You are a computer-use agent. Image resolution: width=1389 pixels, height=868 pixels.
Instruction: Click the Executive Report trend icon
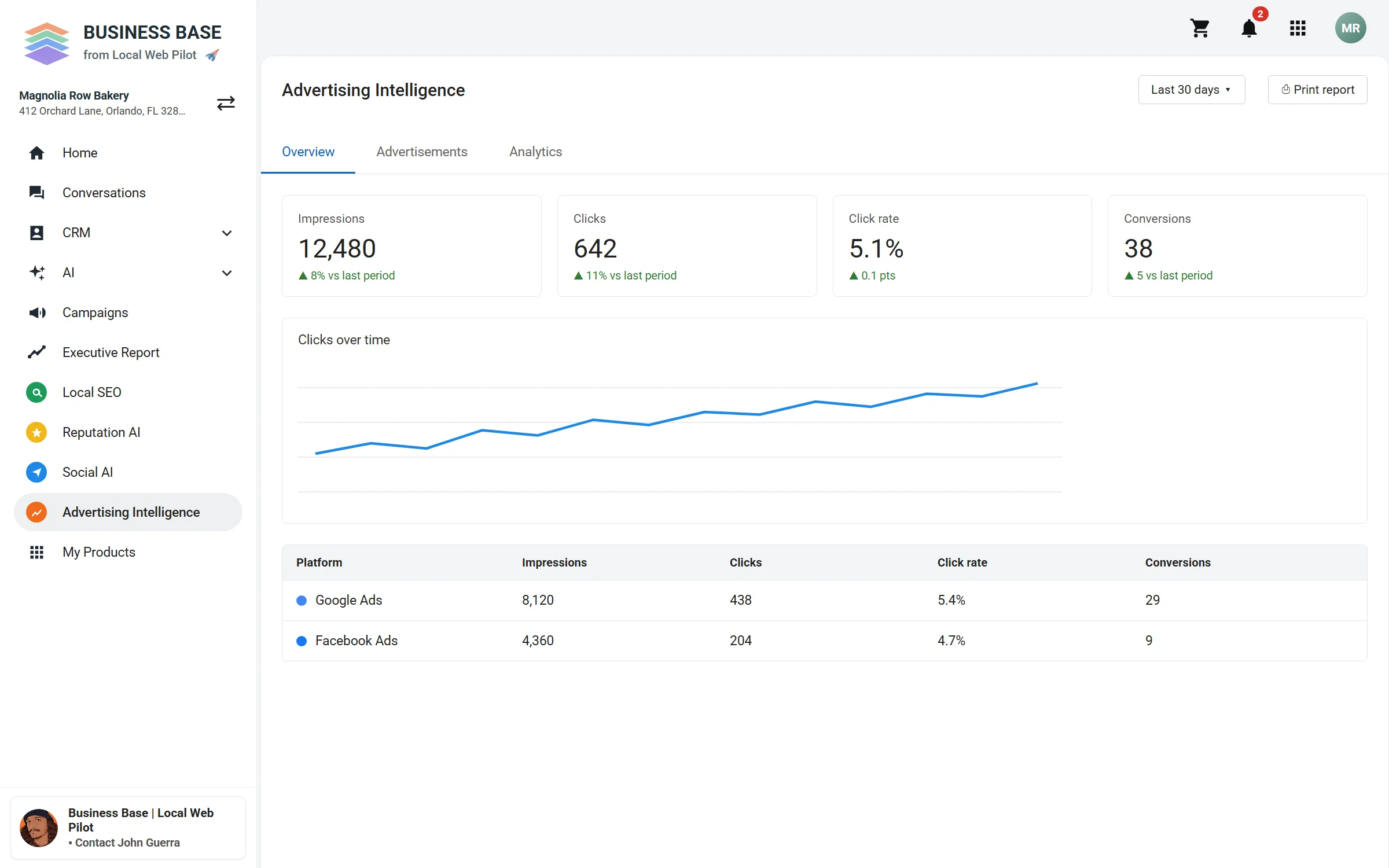point(36,352)
